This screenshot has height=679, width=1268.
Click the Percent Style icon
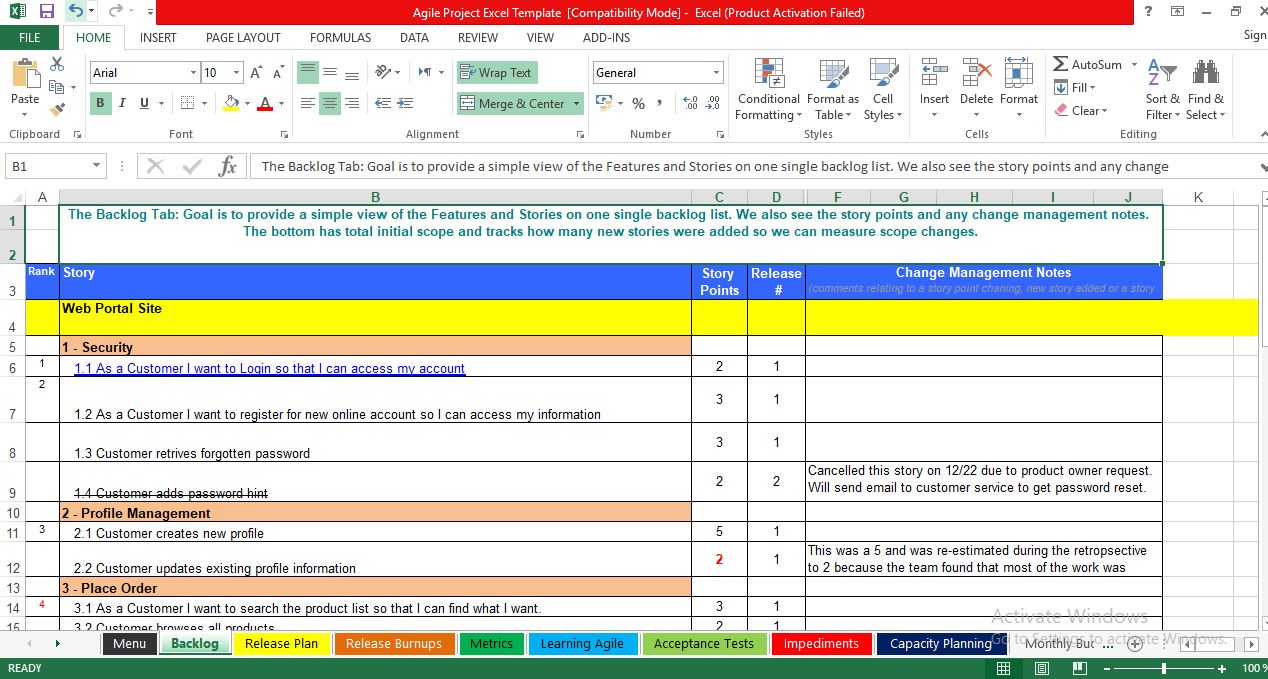click(638, 103)
